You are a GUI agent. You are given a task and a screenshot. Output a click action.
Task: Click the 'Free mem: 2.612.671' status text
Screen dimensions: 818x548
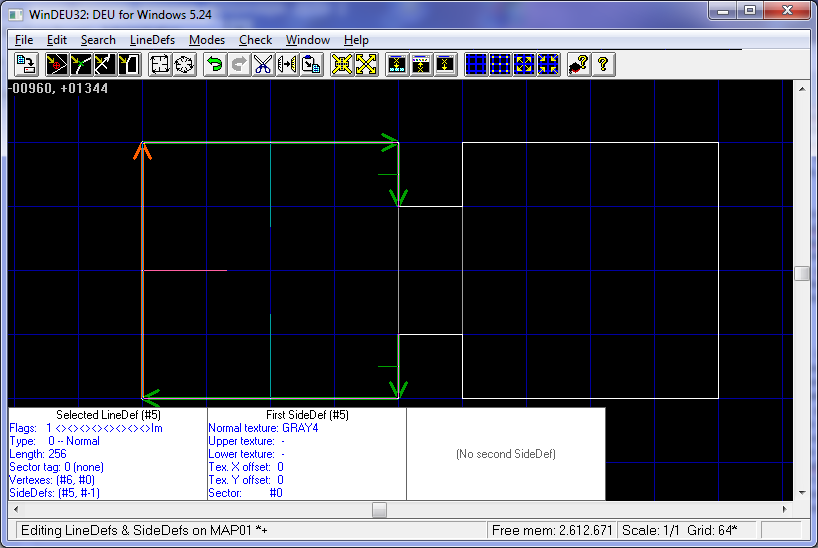pos(552,530)
